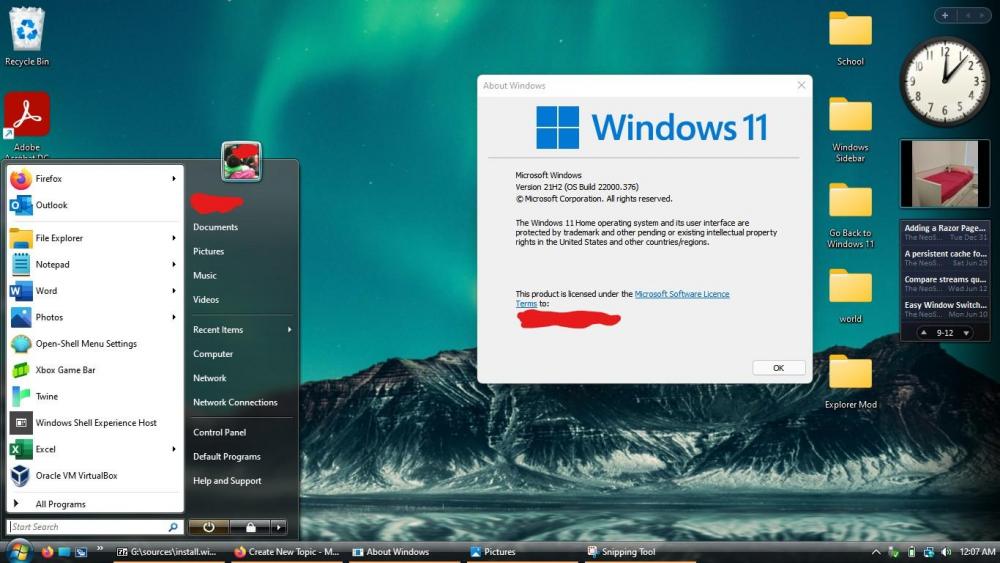Open the shutdown options arrow menu

tap(278, 527)
